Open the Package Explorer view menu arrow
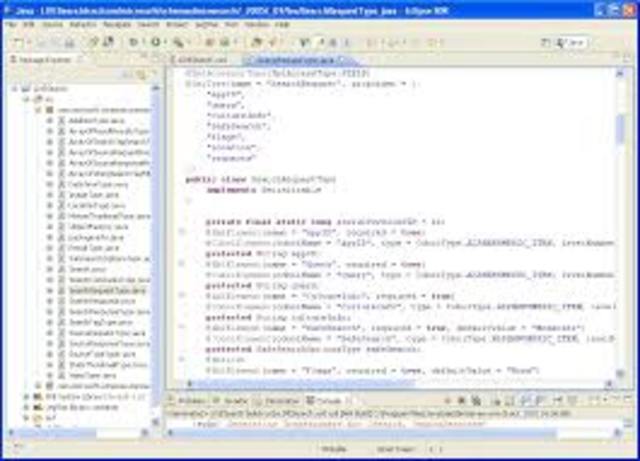This screenshot has height=461, width=640. tap(154, 74)
